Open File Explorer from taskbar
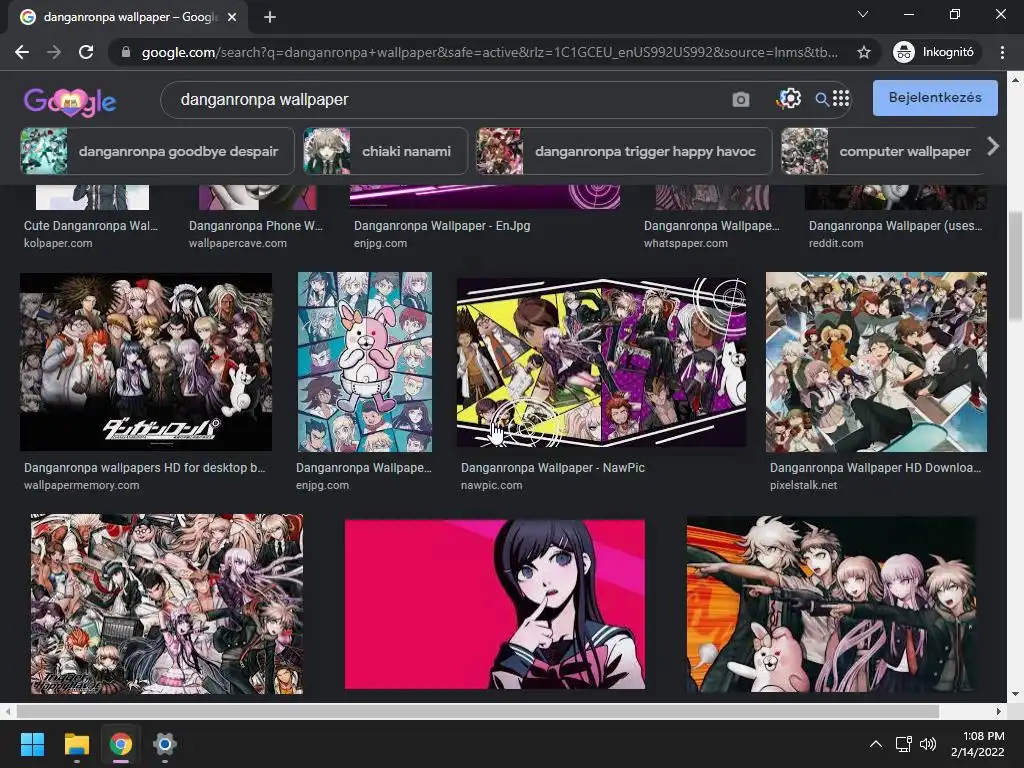This screenshot has width=1024, height=768. point(76,744)
